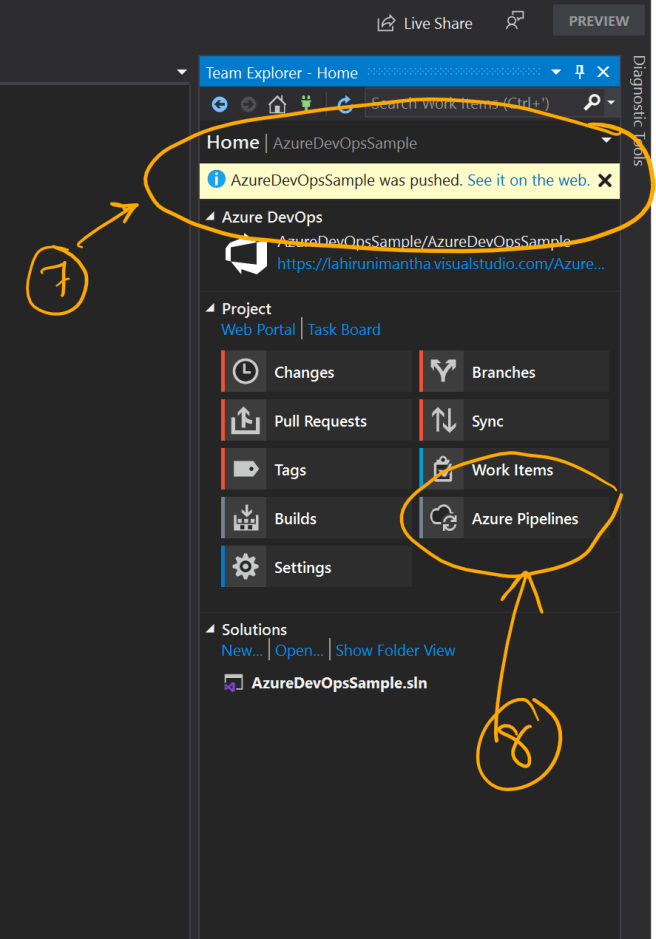Open Manage Connections plug icon
This screenshot has width=656, height=939.
[x=304, y=103]
